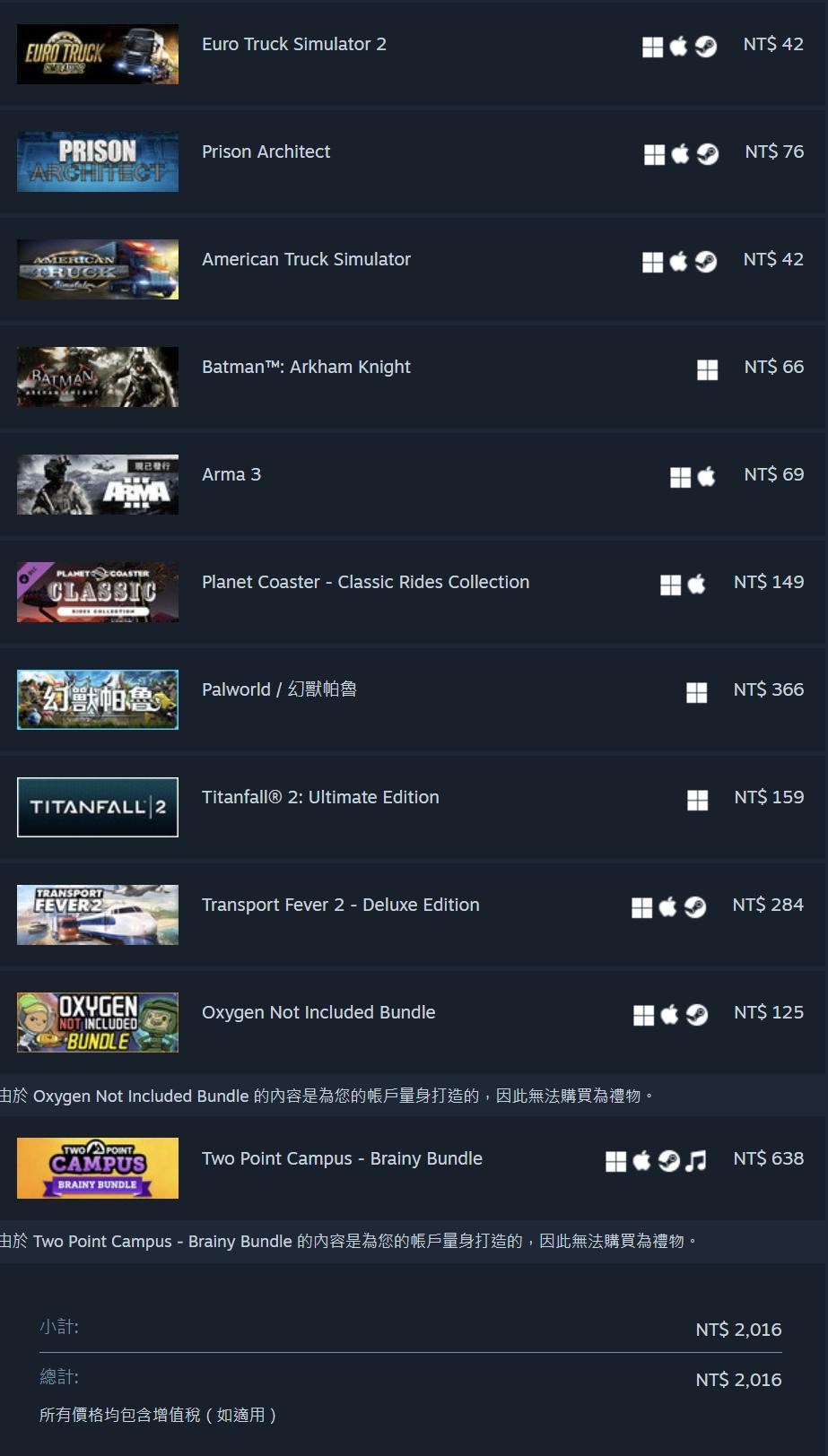Open the Titanfall 2: Ultimate Edition title

pyautogui.click(x=320, y=797)
